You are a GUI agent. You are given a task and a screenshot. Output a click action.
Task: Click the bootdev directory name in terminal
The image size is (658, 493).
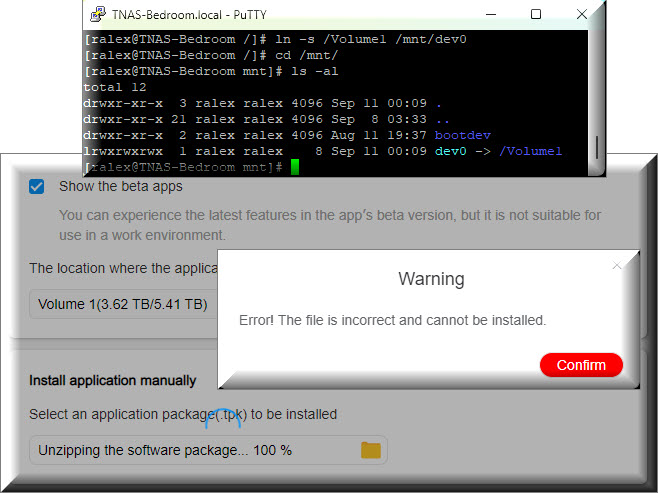[462, 135]
